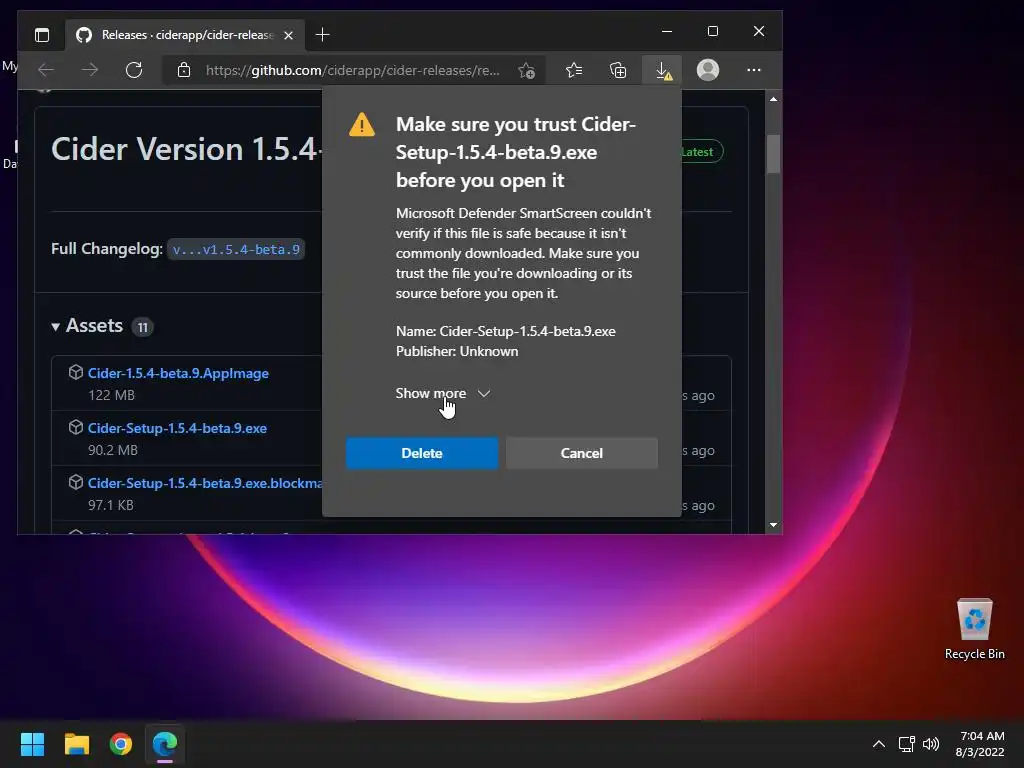Image resolution: width=1024 pixels, height=768 pixels.
Task: Open a new browser tab
Action: pos(322,35)
